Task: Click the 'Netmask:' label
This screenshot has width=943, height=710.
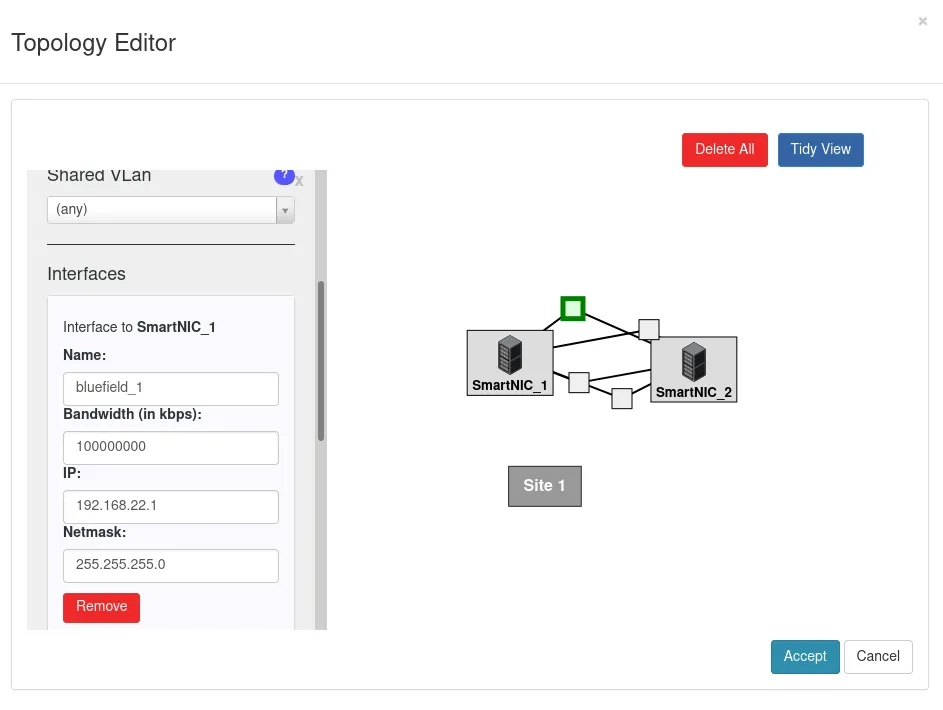Action: tap(94, 532)
